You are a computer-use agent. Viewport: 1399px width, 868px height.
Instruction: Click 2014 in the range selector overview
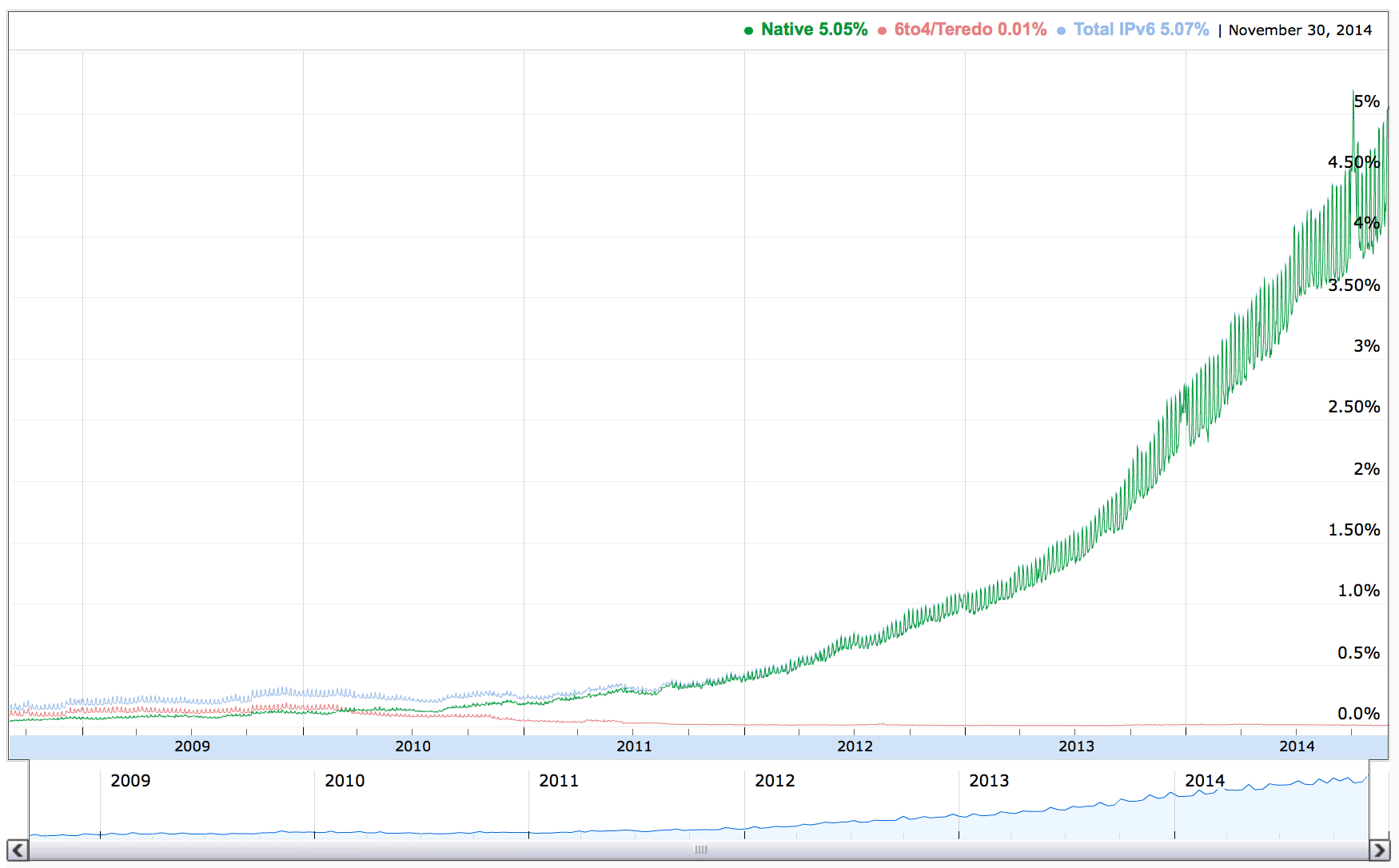(1205, 781)
